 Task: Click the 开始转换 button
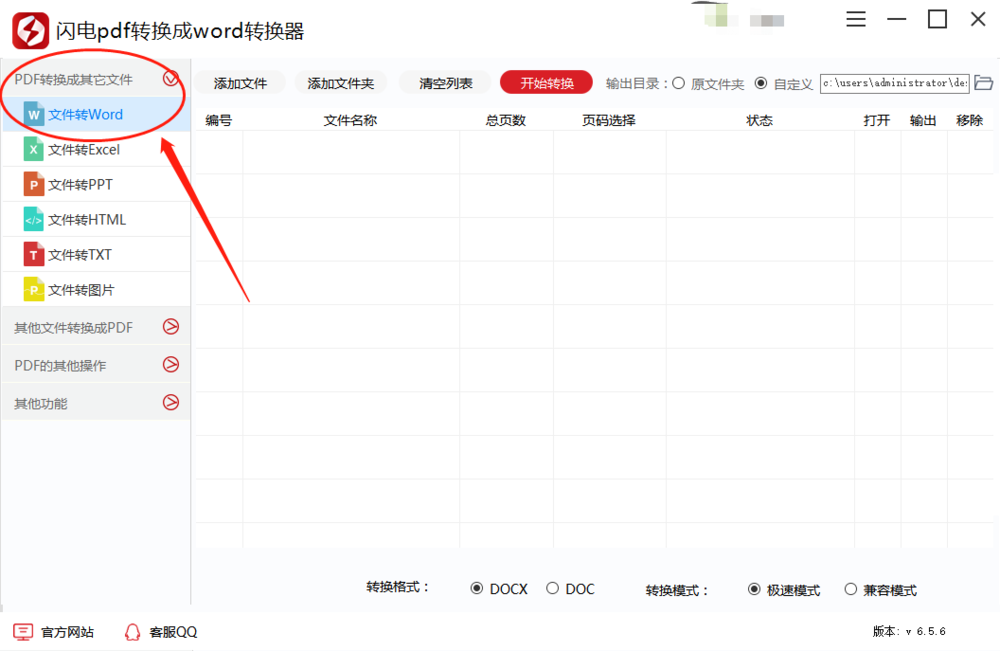546,83
